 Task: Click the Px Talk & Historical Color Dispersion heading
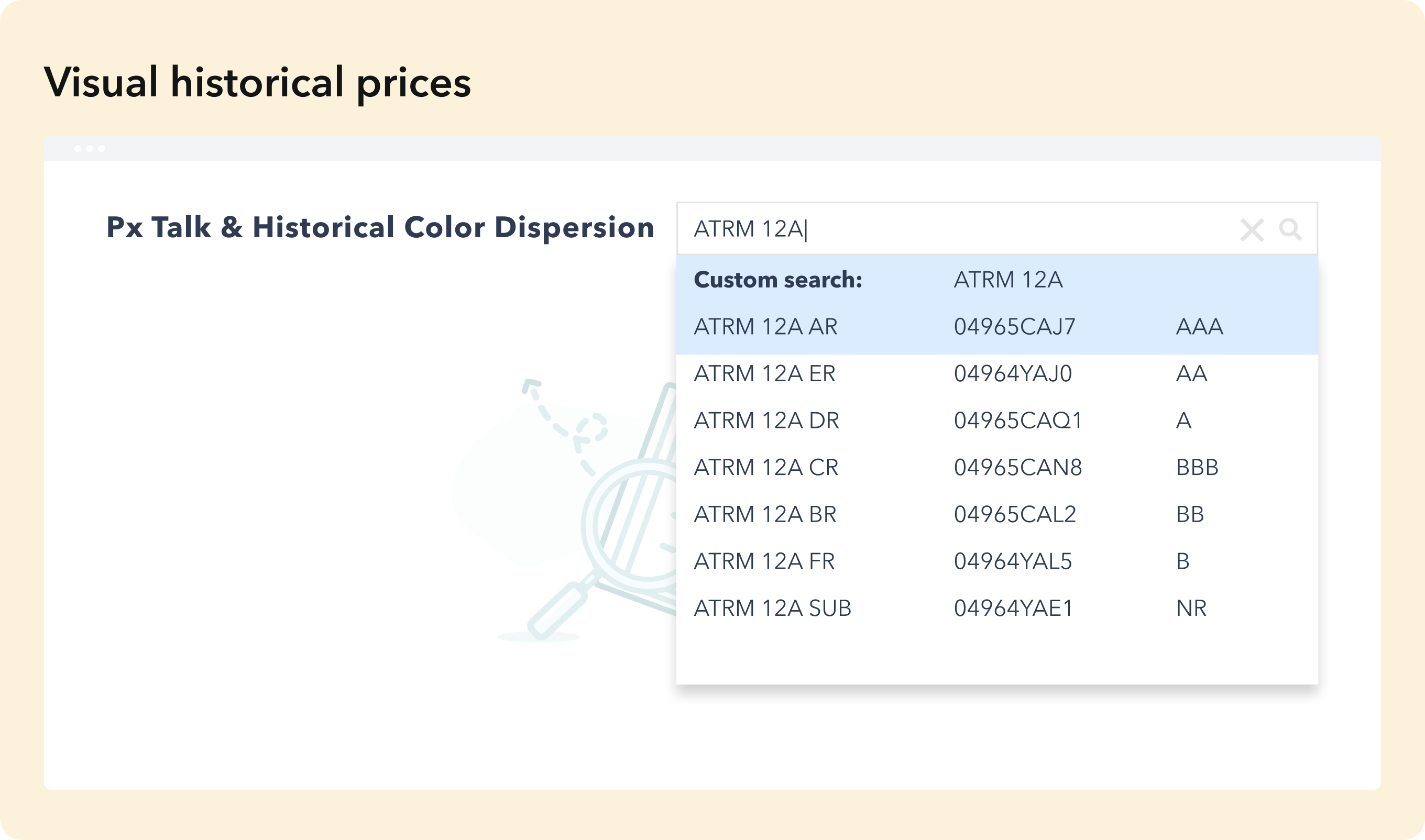pos(380,228)
